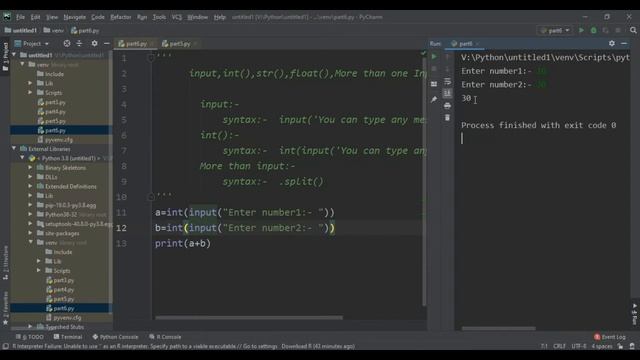The width and height of the screenshot is (640, 360).
Task: Click the Run console's horizontal scrollbar
Action: tap(498, 328)
